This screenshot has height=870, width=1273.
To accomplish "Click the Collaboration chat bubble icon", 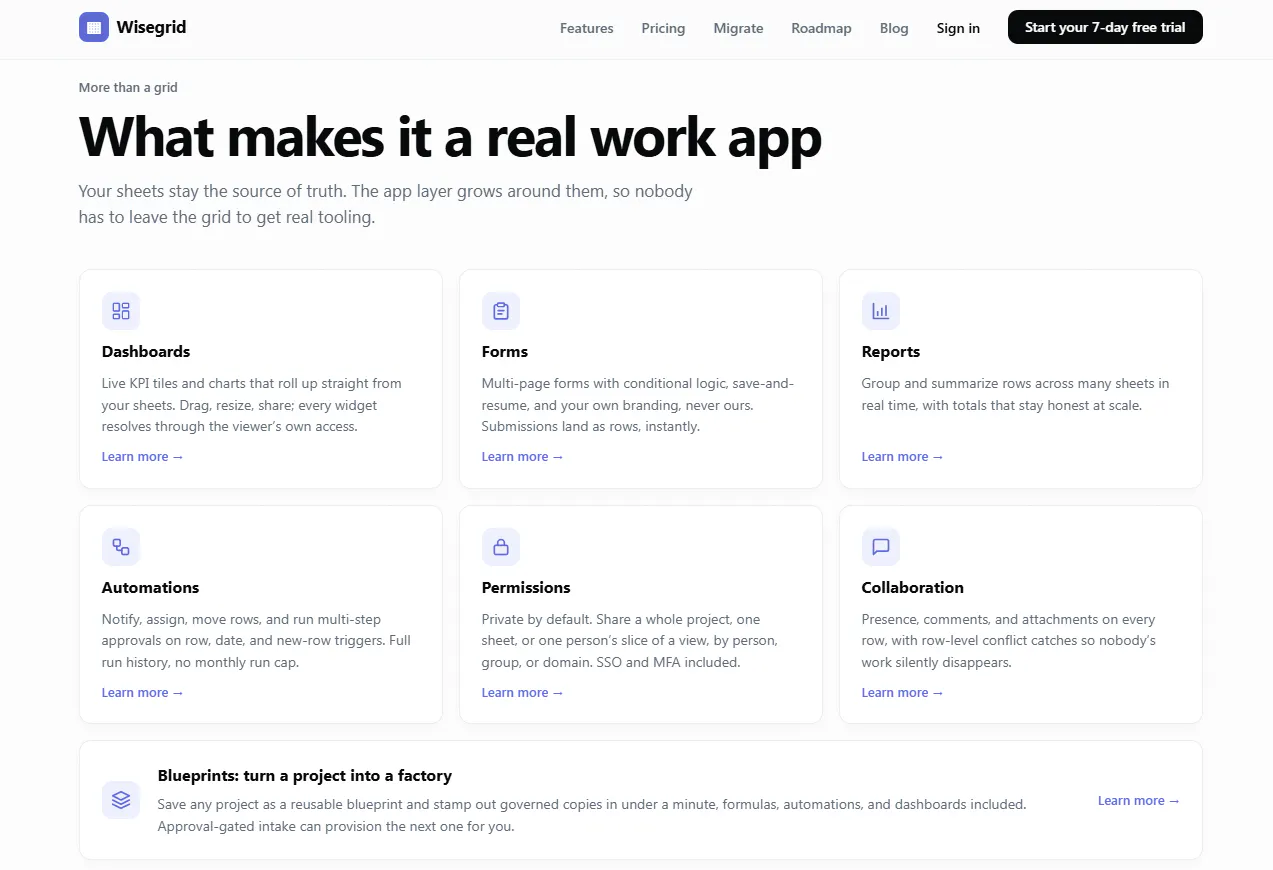I will tap(881, 547).
